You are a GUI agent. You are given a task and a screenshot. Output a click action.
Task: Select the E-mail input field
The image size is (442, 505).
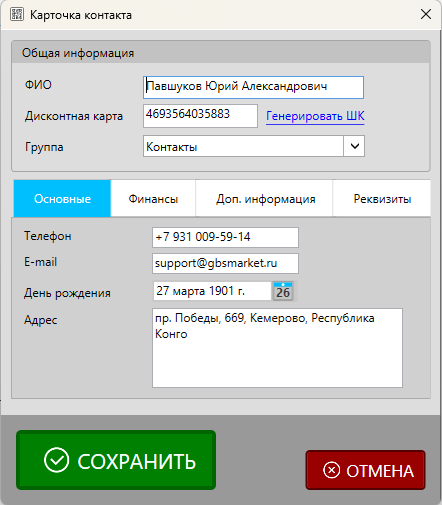pyautogui.click(x=225, y=263)
